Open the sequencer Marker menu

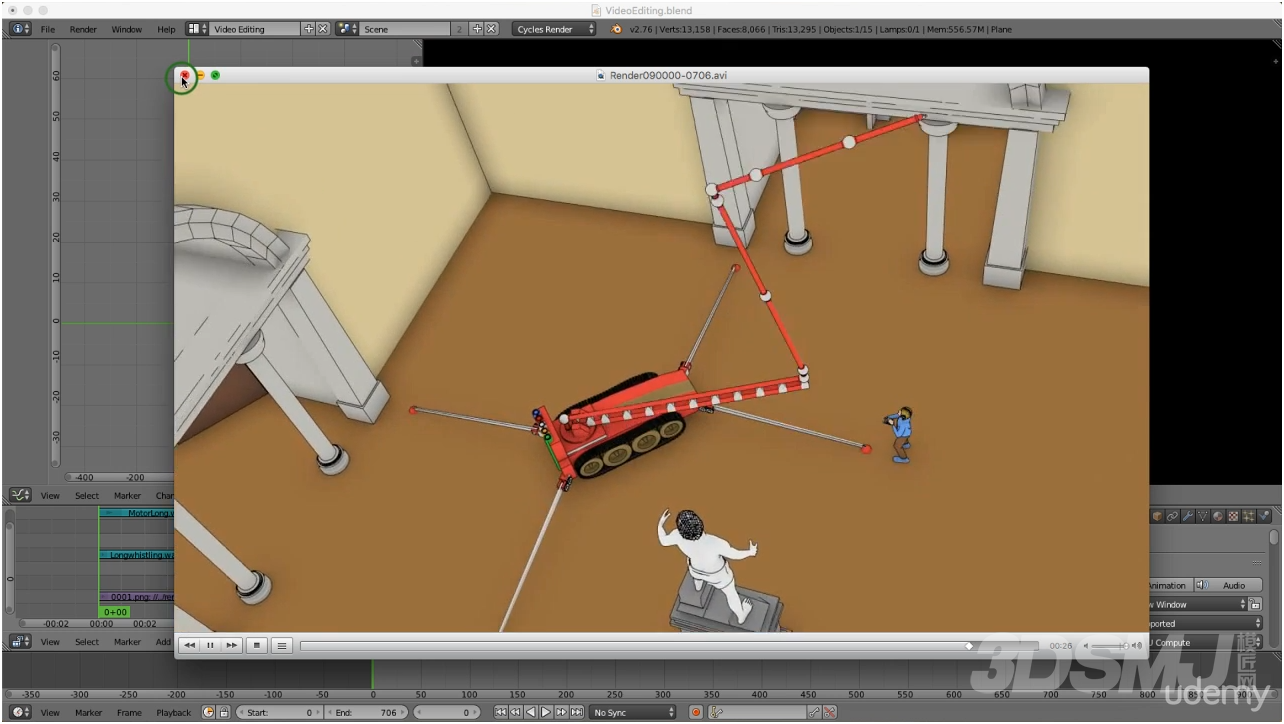coord(127,642)
